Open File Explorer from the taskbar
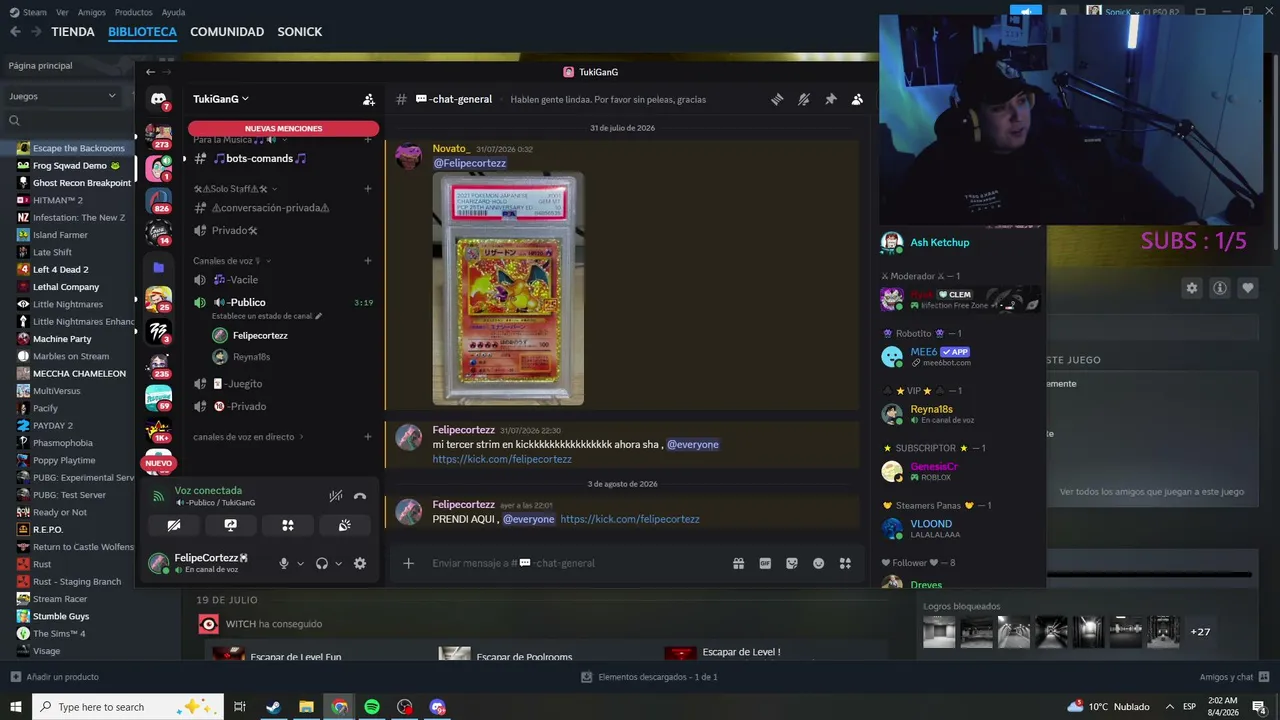Viewport: 1280px width, 720px height. [306, 707]
